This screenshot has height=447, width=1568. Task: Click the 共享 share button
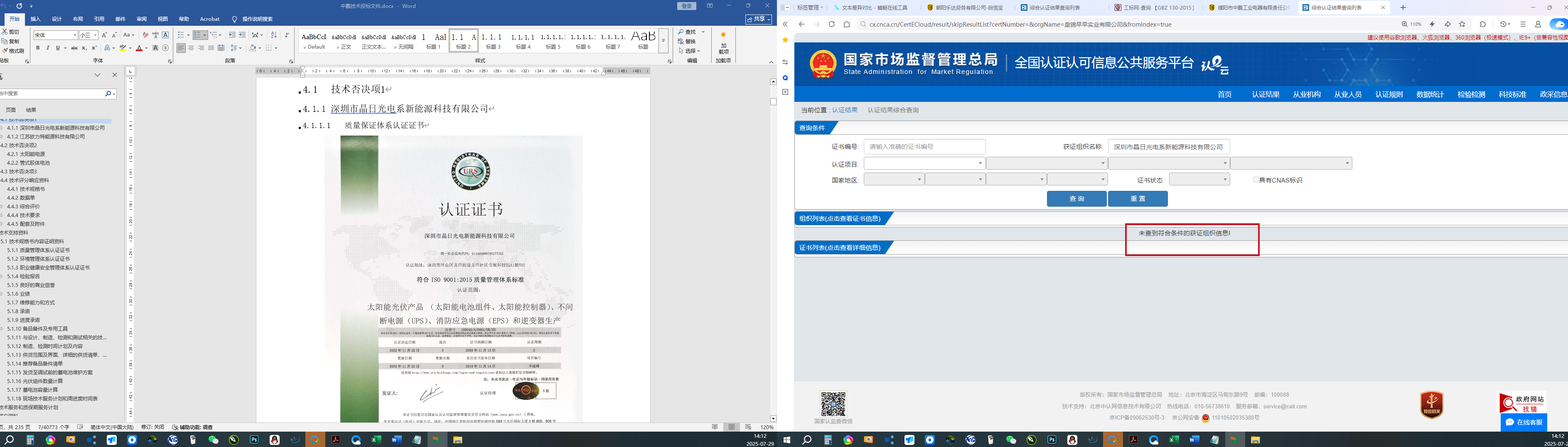(x=758, y=19)
